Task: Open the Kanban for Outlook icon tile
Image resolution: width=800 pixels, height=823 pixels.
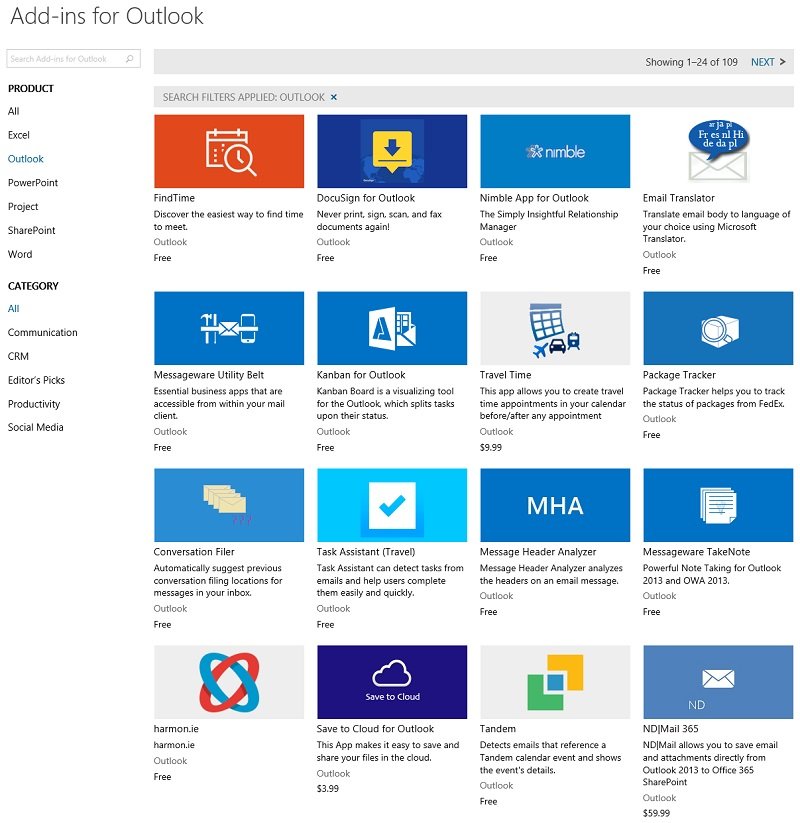Action: click(392, 328)
